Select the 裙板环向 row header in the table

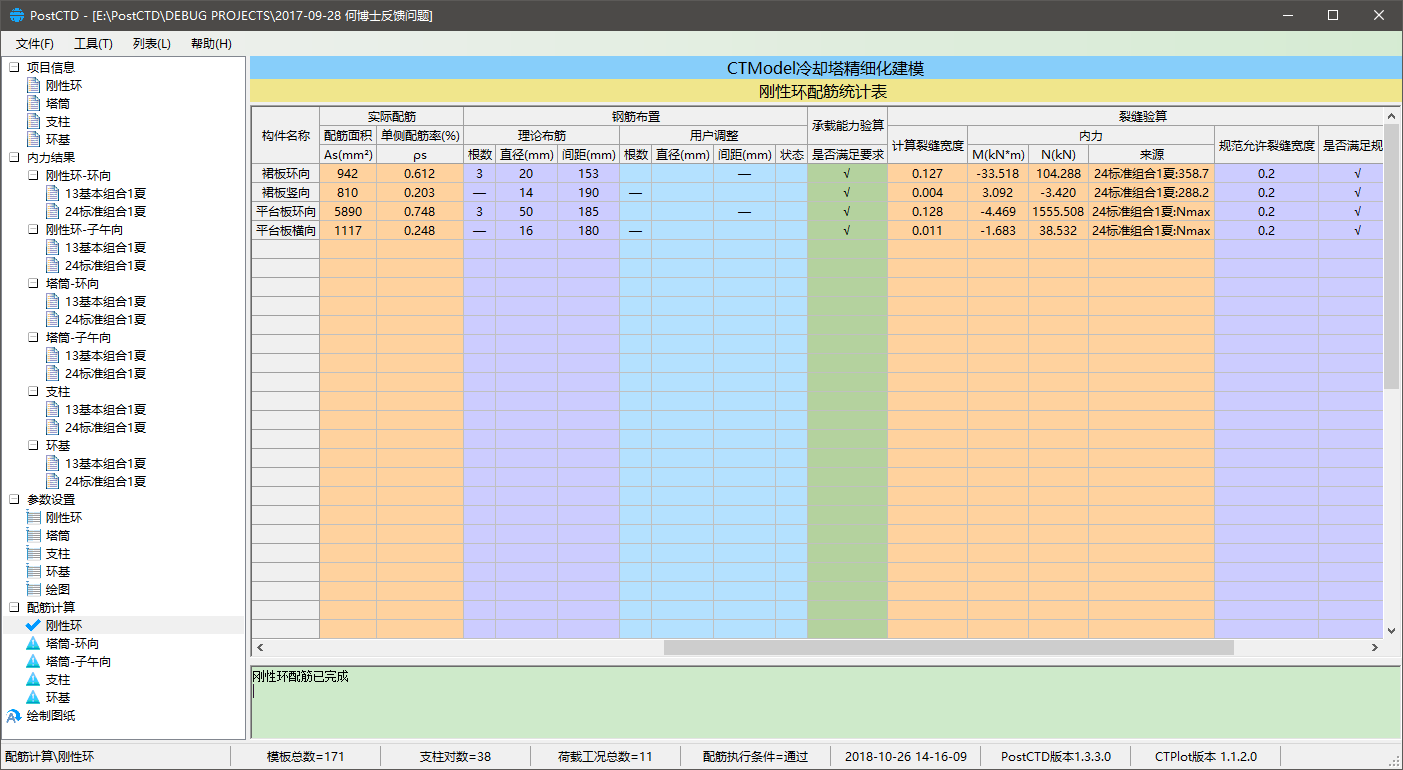click(x=285, y=174)
